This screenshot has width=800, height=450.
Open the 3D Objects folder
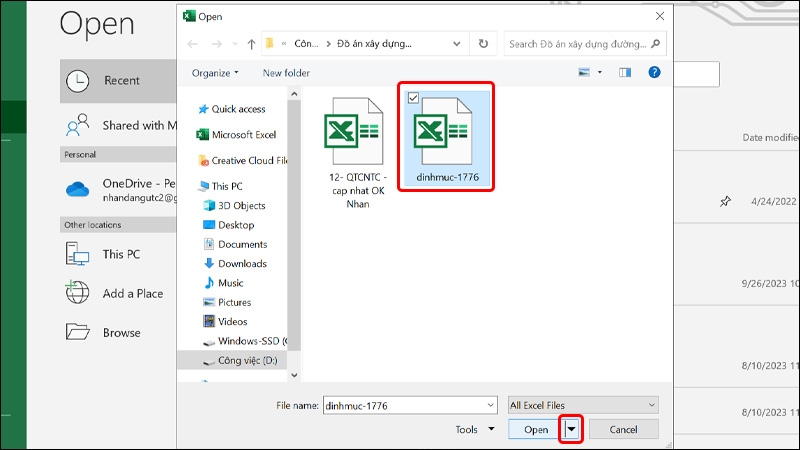pos(235,206)
